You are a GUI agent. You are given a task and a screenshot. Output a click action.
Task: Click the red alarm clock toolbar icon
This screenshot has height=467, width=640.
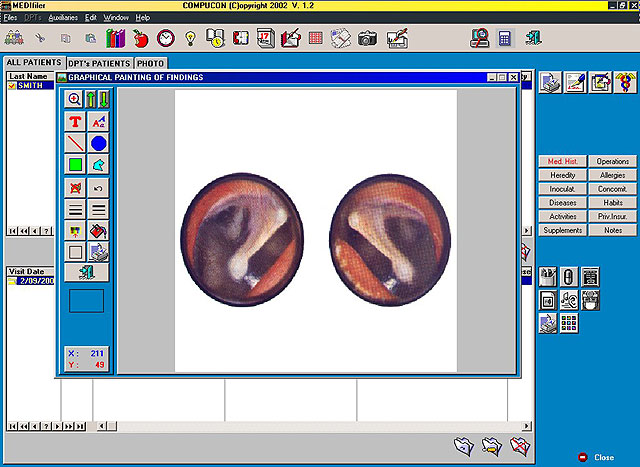[166, 38]
